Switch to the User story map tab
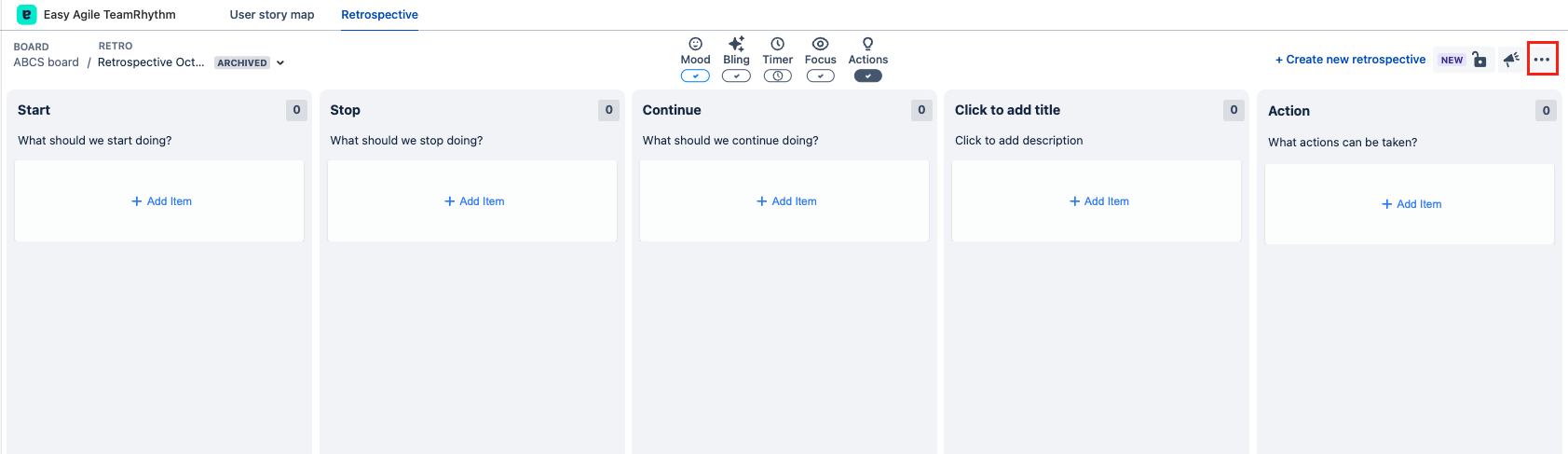Screen dimensions: 1568x454 272,15
